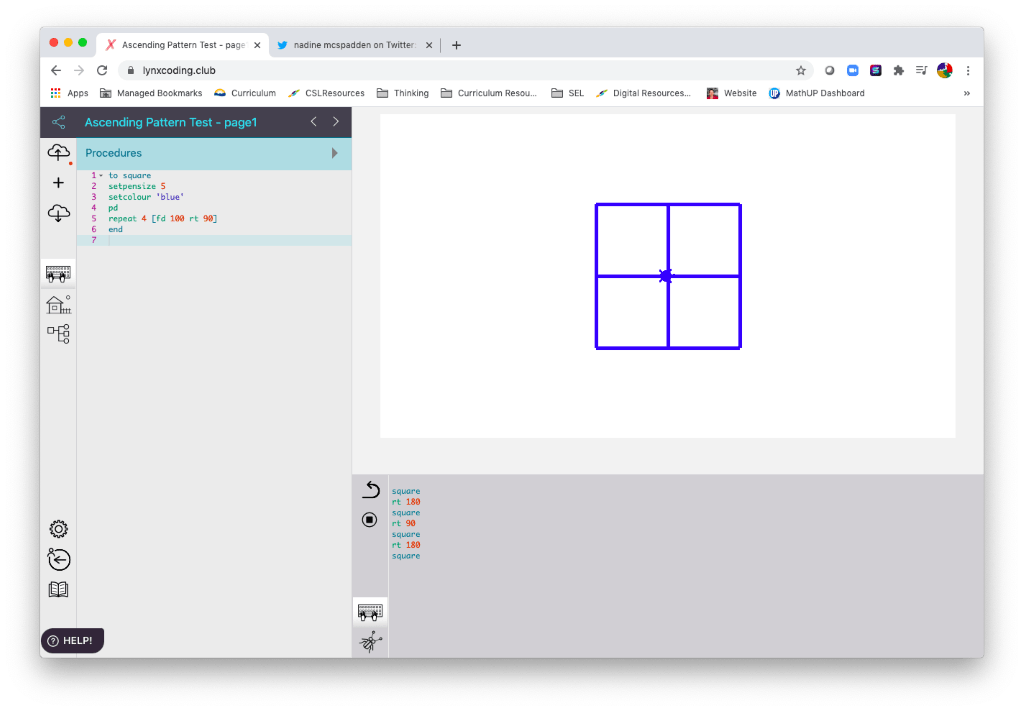Viewport: 1024px width, 711px height.
Task: Open the house clipart panel icon
Action: pos(58,304)
